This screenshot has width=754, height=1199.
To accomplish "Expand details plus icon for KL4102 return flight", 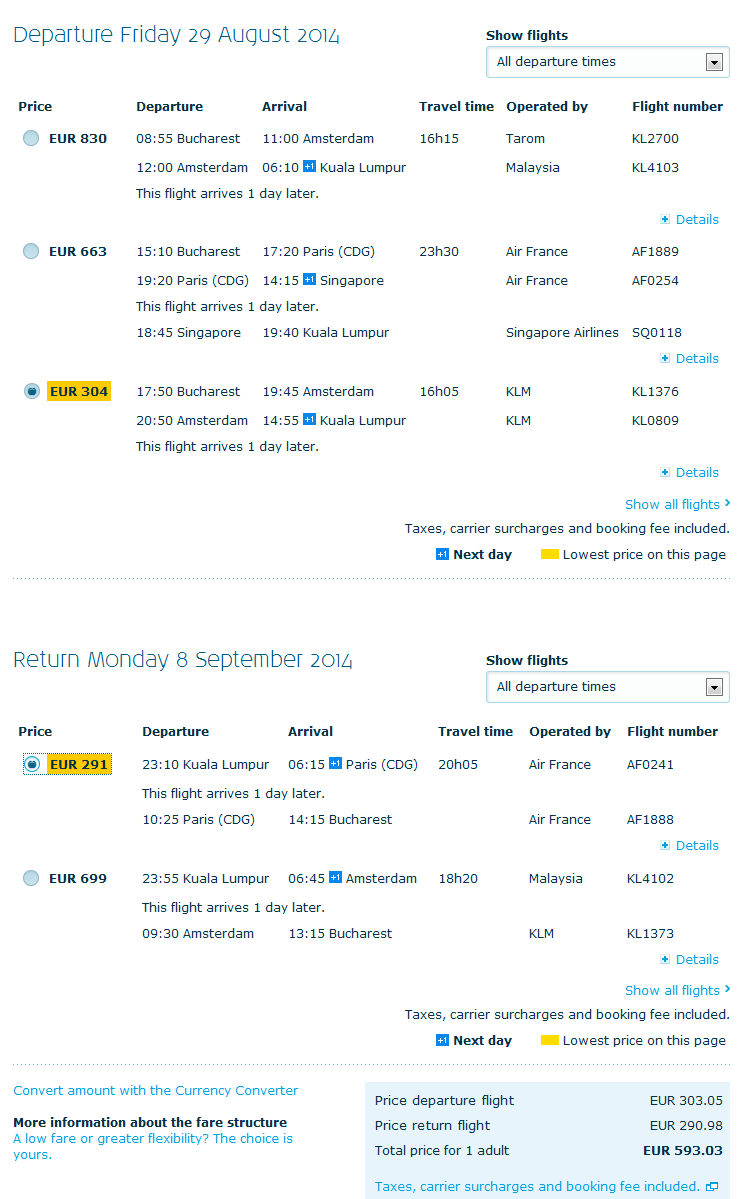I will click(665, 960).
